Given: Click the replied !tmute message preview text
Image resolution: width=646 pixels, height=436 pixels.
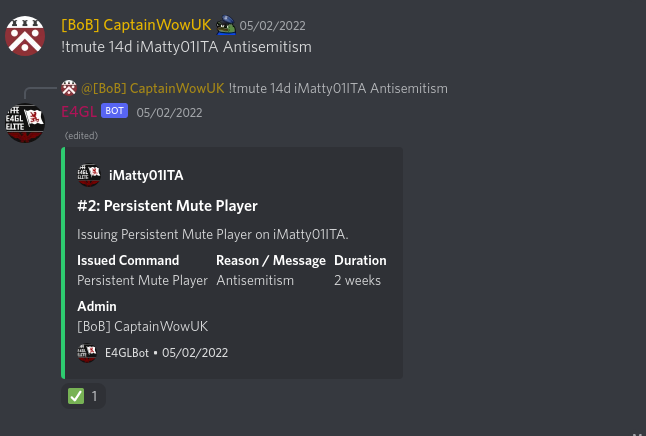Looking at the screenshot, I should pos(338,88).
